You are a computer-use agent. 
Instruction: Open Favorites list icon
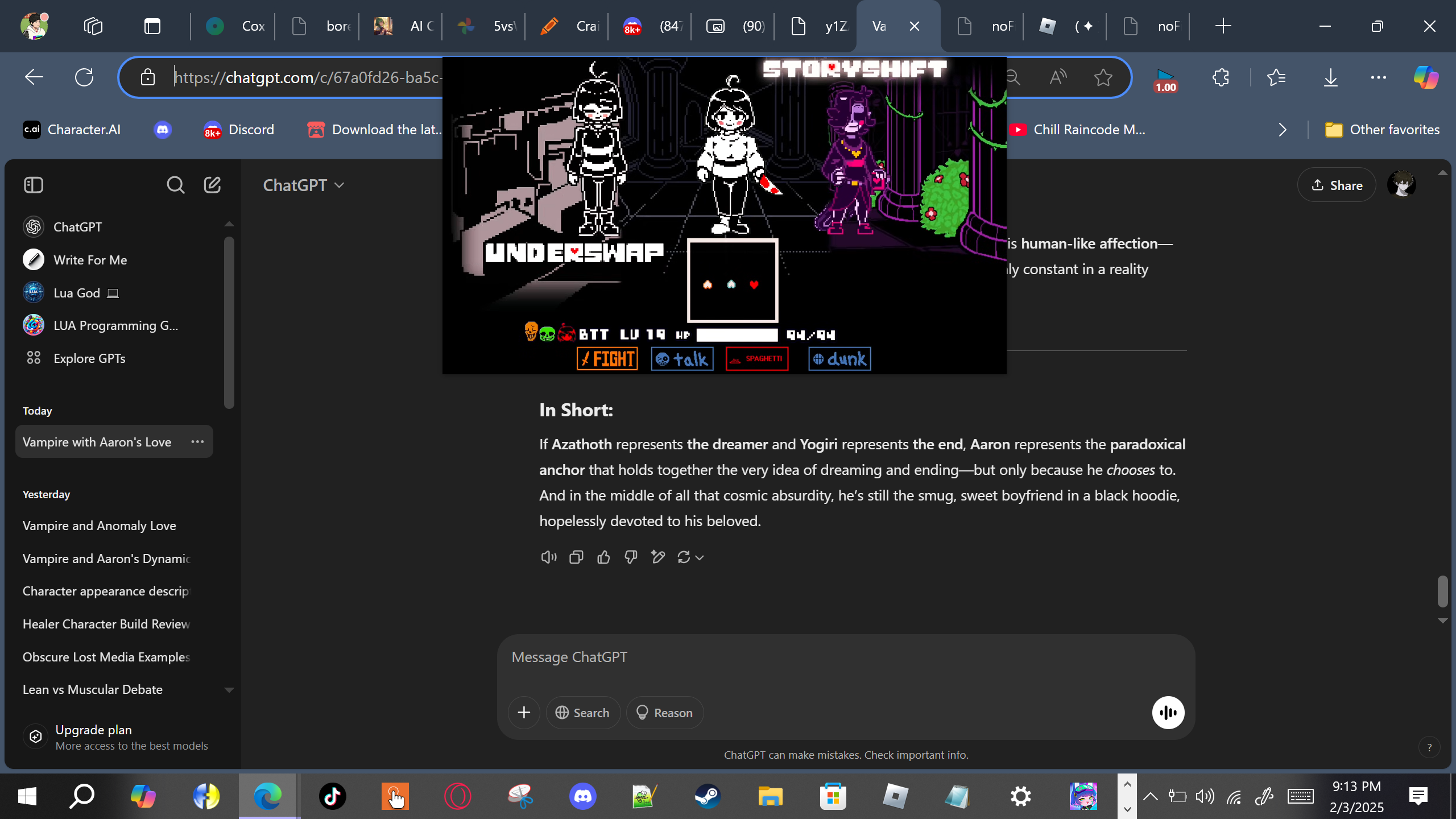point(1276,77)
